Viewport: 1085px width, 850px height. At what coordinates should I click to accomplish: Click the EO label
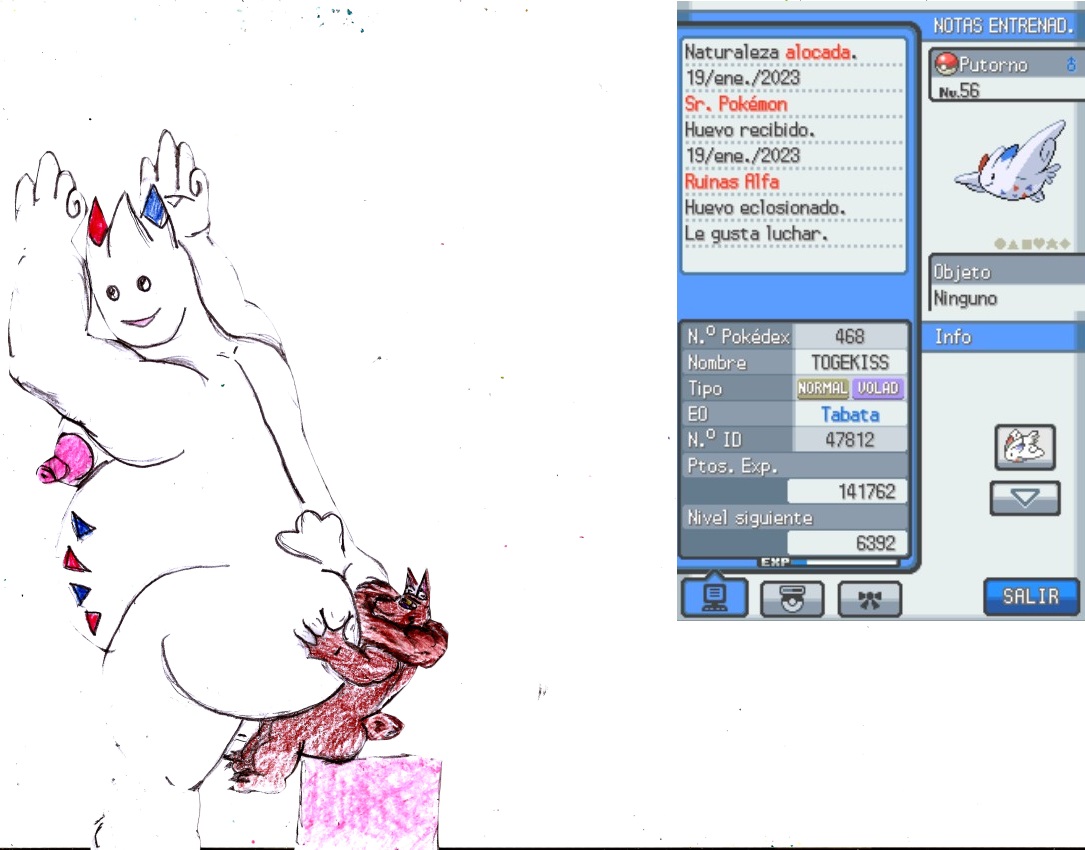pos(698,415)
